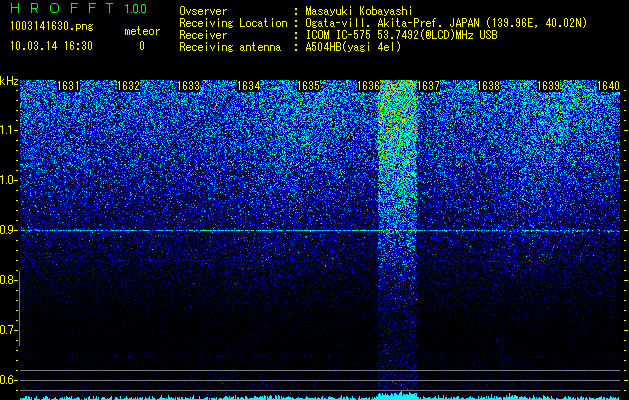Click the cyan signal-level strip at the bottom
Viewport: 629px width, 400px height.
click(320, 397)
